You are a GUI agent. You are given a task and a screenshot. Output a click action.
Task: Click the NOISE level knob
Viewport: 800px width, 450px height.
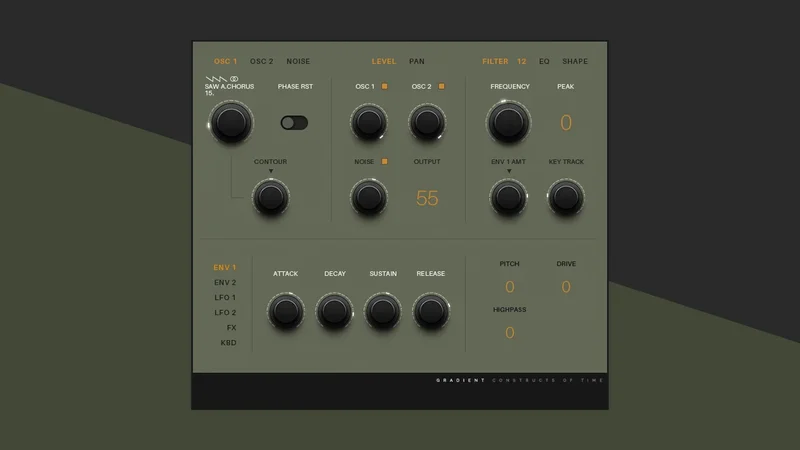tap(369, 197)
